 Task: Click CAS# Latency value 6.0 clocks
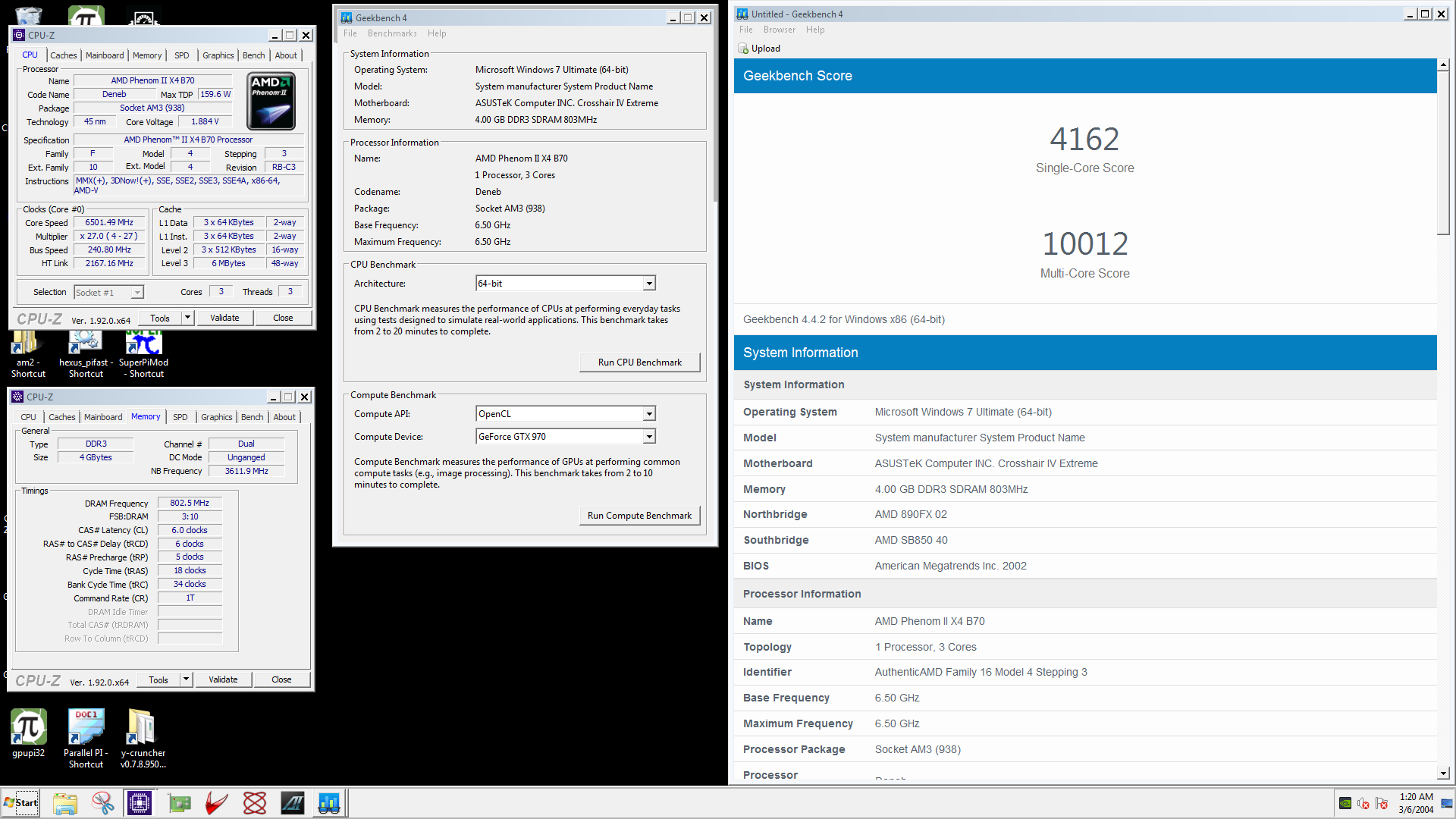click(190, 531)
